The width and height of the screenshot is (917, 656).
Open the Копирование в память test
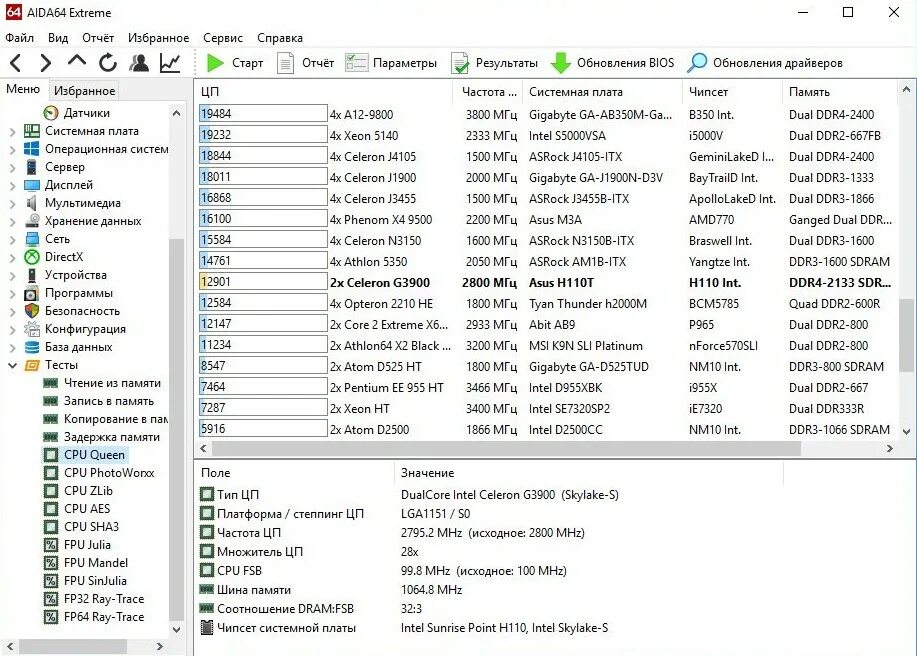[x=106, y=419]
